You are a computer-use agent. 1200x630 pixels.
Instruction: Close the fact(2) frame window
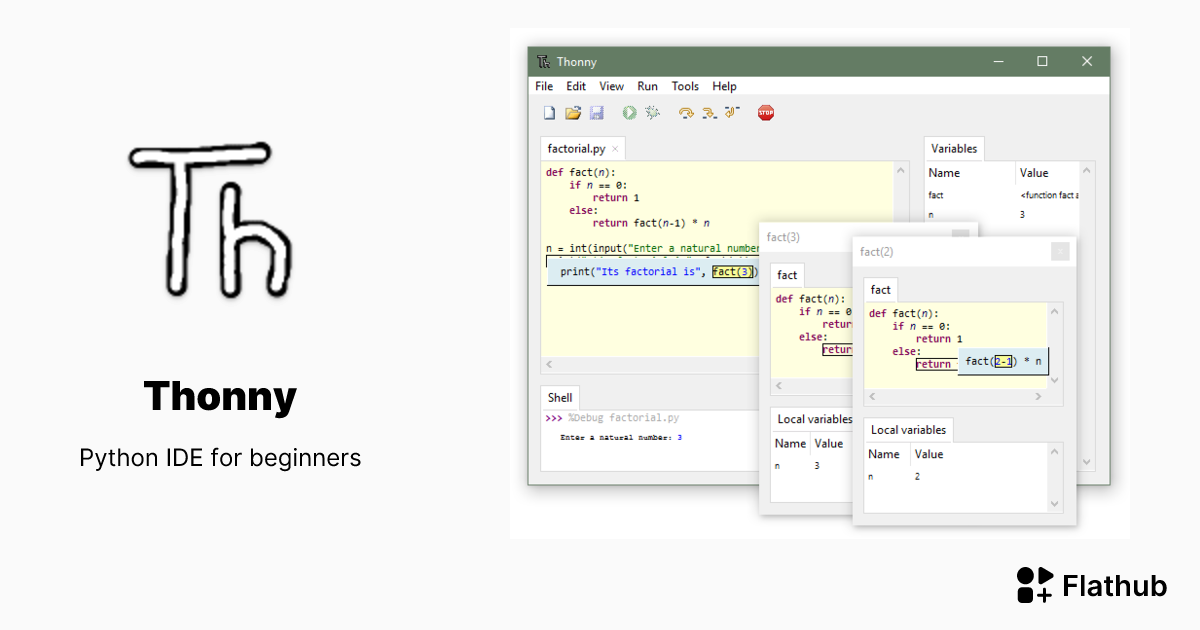click(1060, 252)
